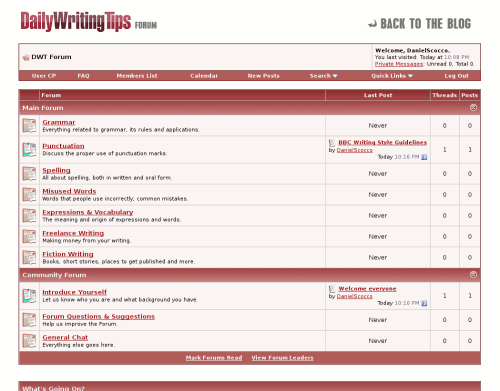Open the Punctuation forum link

click(x=63, y=146)
